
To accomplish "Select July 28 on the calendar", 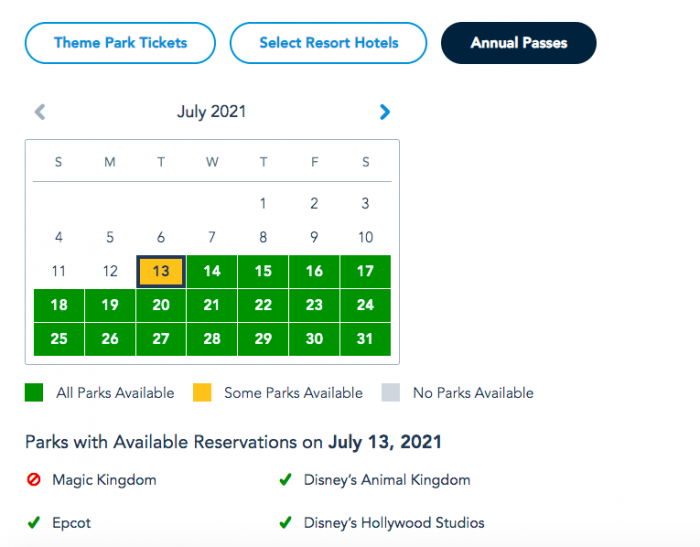I will tap(212, 339).
